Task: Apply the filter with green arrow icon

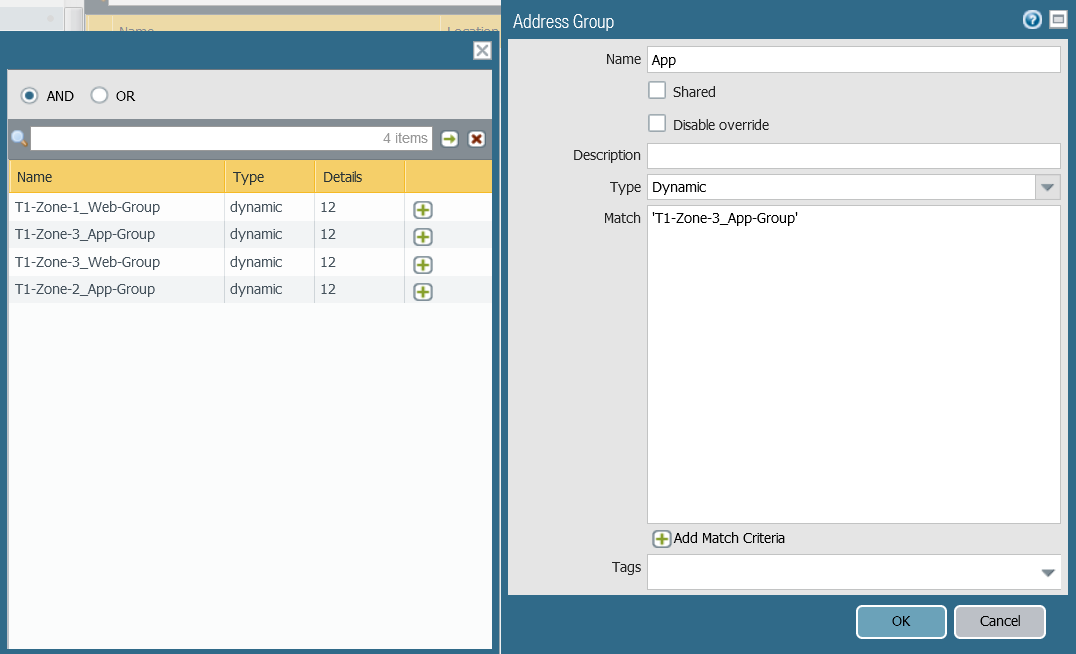Action: point(450,139)
